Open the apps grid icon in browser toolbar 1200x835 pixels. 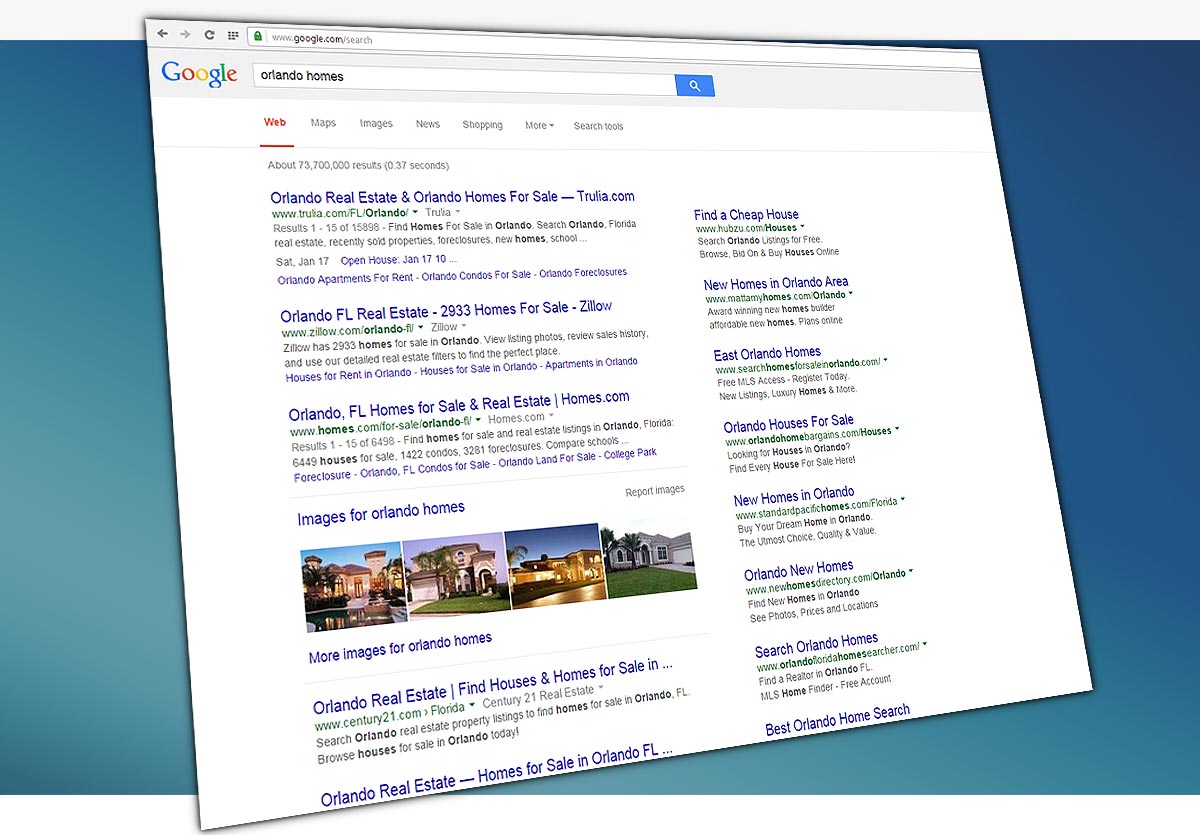coord(233,35)
